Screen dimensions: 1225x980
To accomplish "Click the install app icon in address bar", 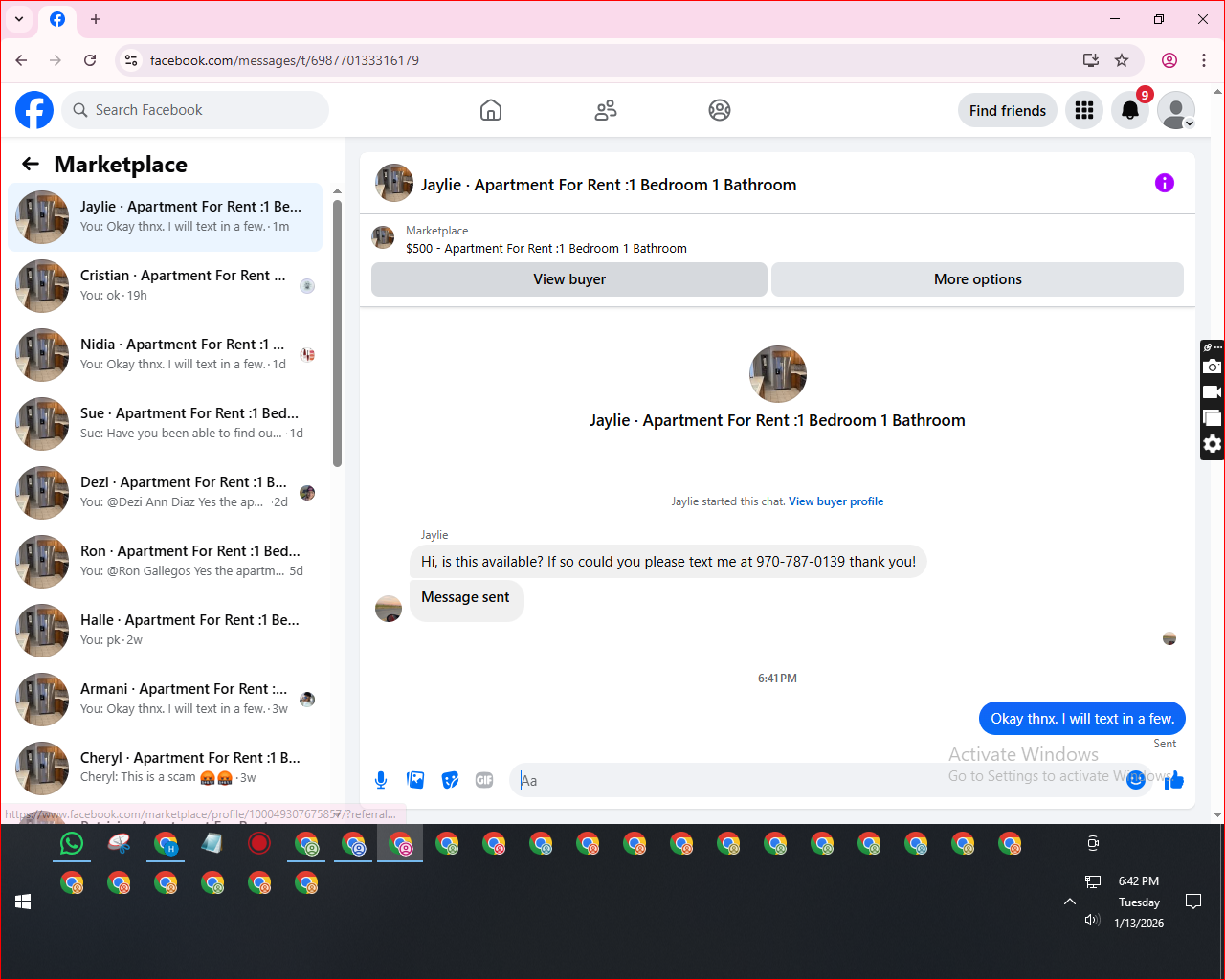I will (x=1091, y=60).
